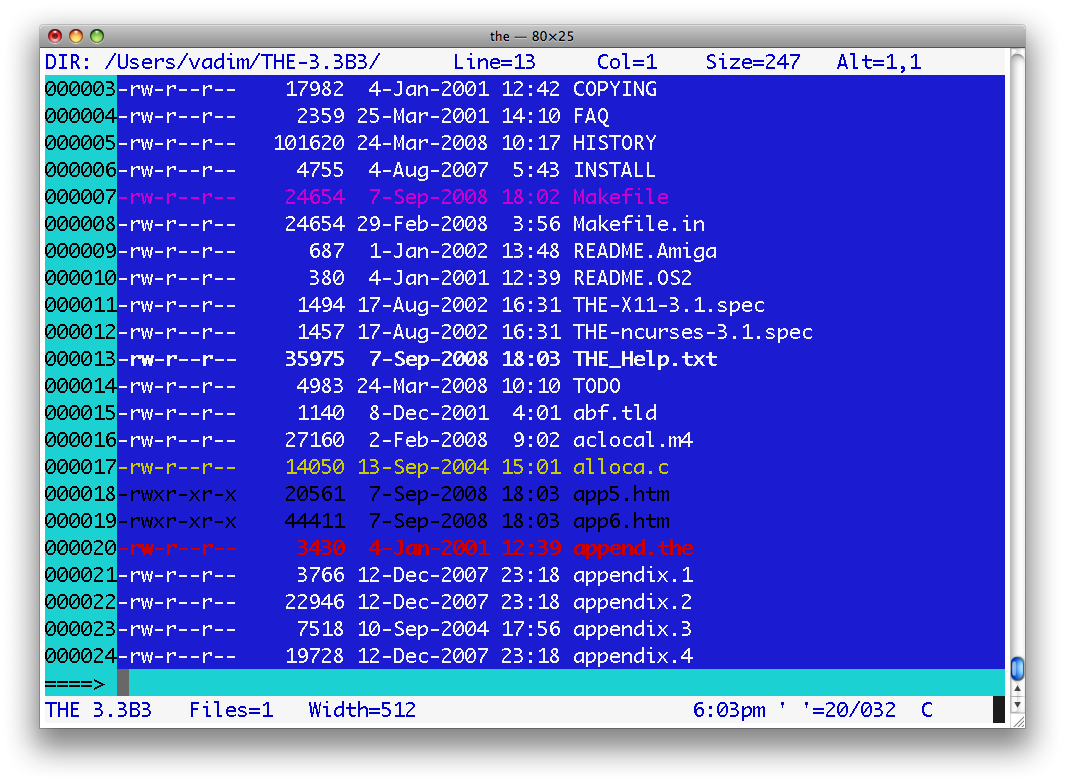Screen dimensions: 1065x783
Task: Click prefix area number 000016
Action: point(80,439)
